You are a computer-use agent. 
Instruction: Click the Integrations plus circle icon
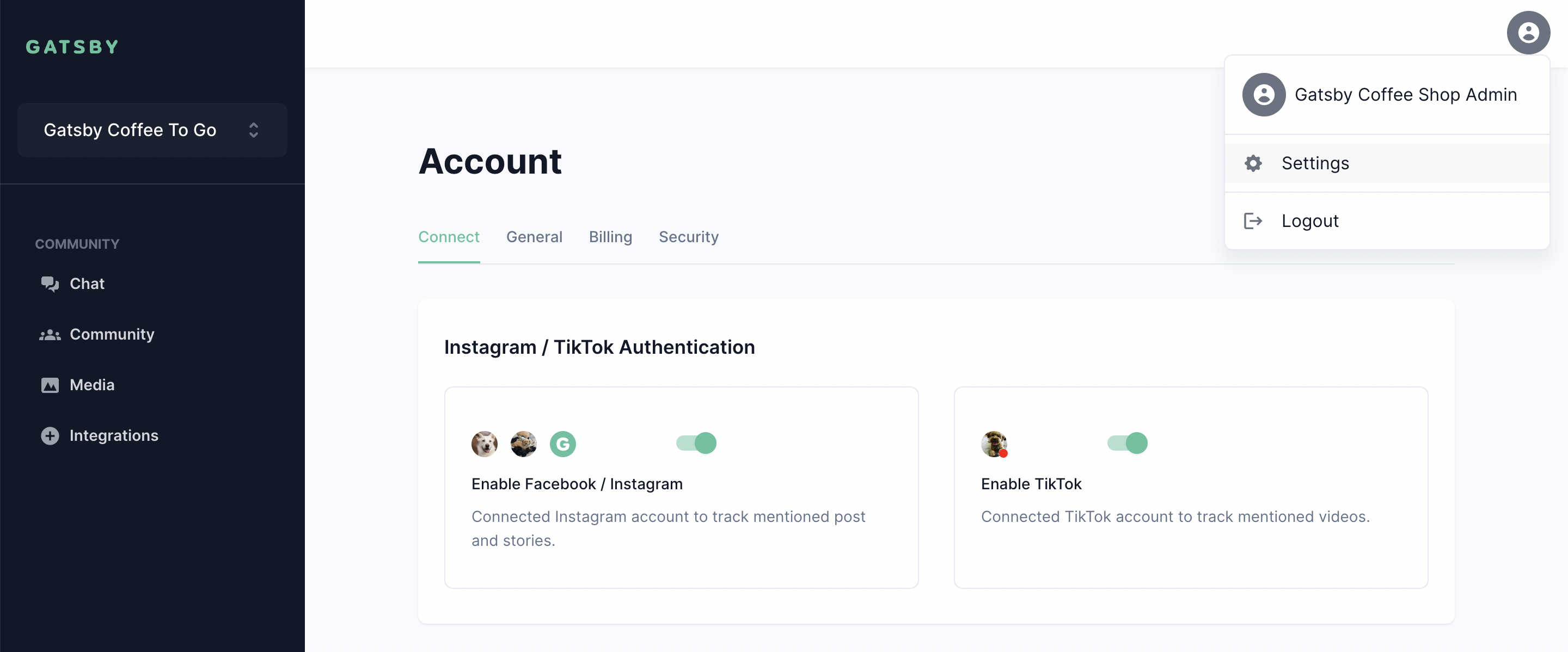(x=50, y=435)
